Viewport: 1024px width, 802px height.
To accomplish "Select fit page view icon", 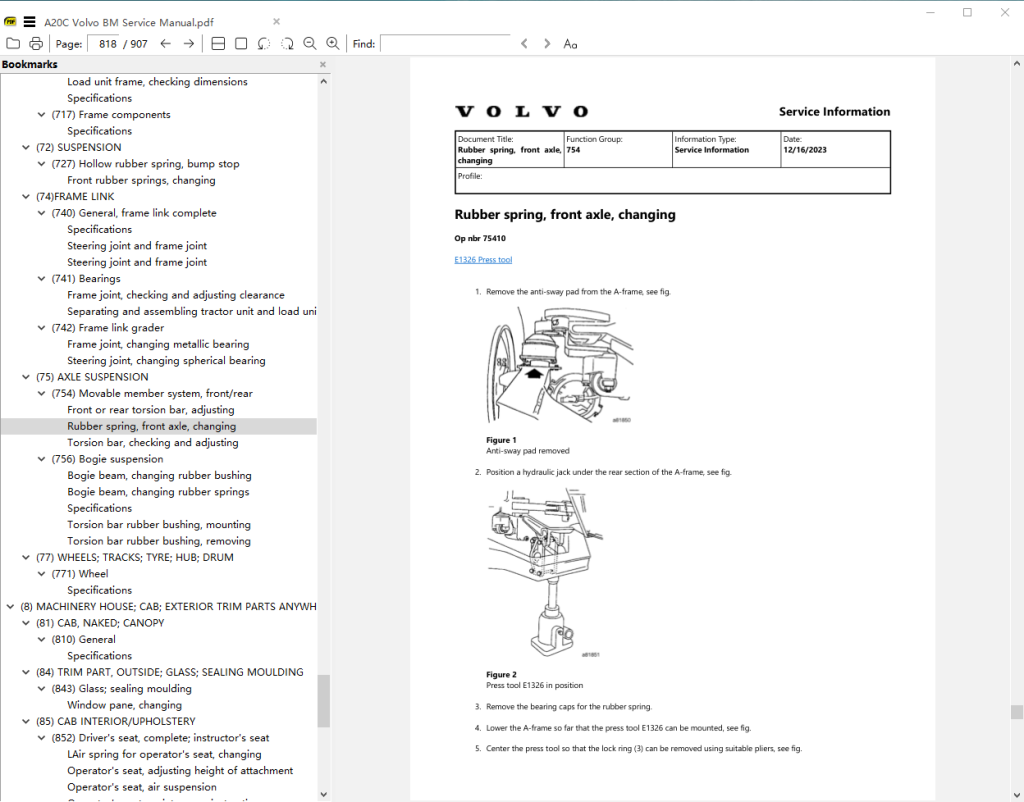I will 241,44.
